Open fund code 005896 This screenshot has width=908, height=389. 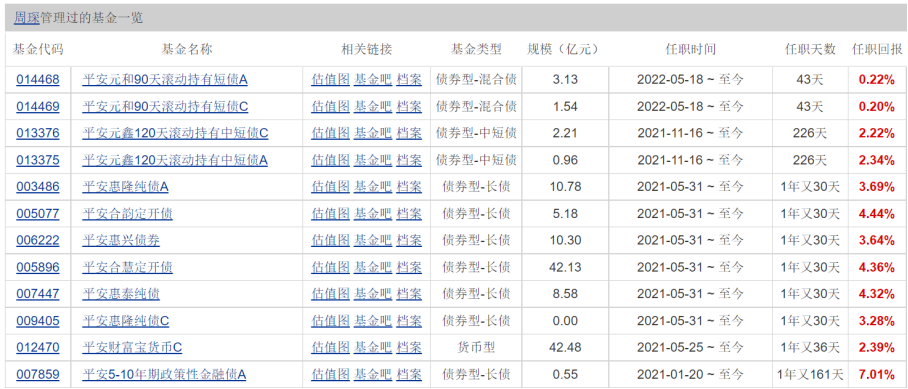tap(38, 267)
